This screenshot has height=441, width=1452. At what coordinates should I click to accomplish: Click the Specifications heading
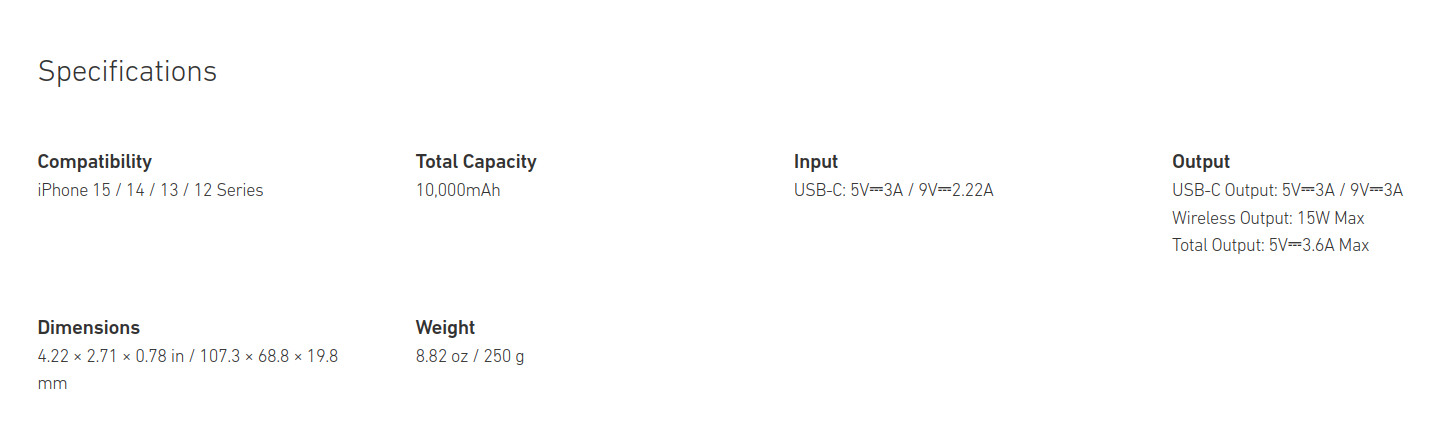pos(127,72)
